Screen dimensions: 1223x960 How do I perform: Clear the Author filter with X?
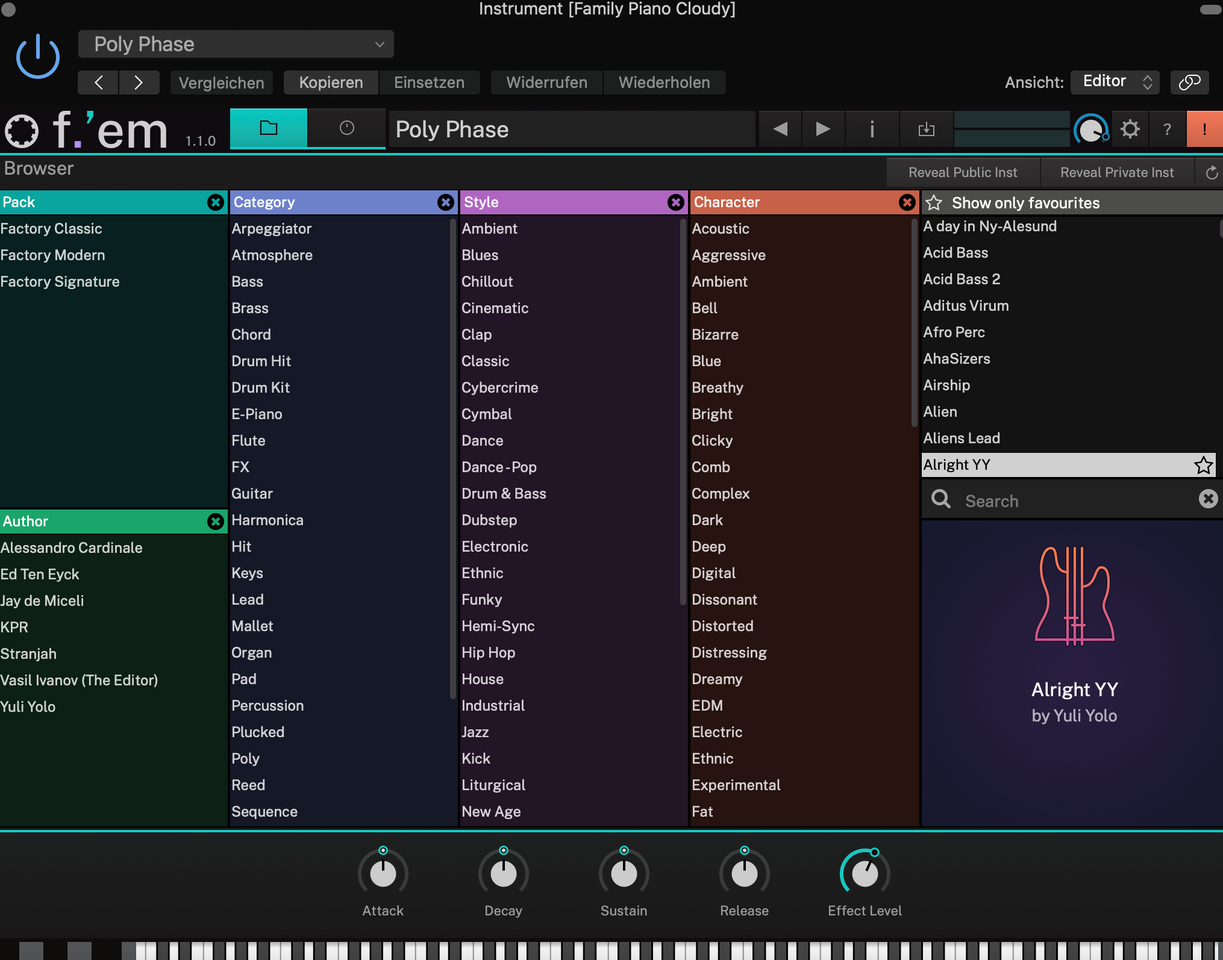(215, 521)
